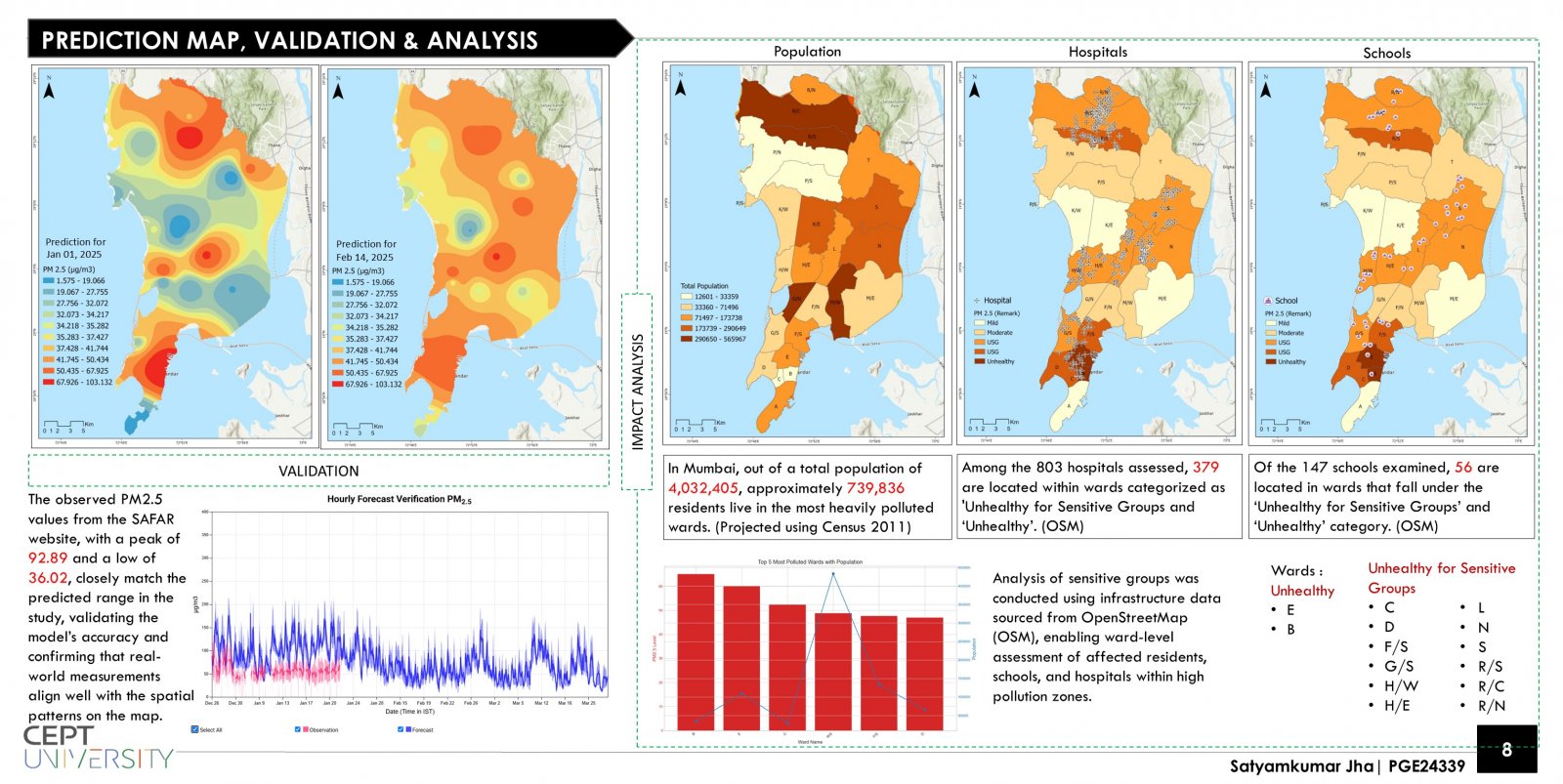Toggle the Select All checkbox under chart
Image resolution: width=1563 pixels, height=784 pixels.
(194, 729)
